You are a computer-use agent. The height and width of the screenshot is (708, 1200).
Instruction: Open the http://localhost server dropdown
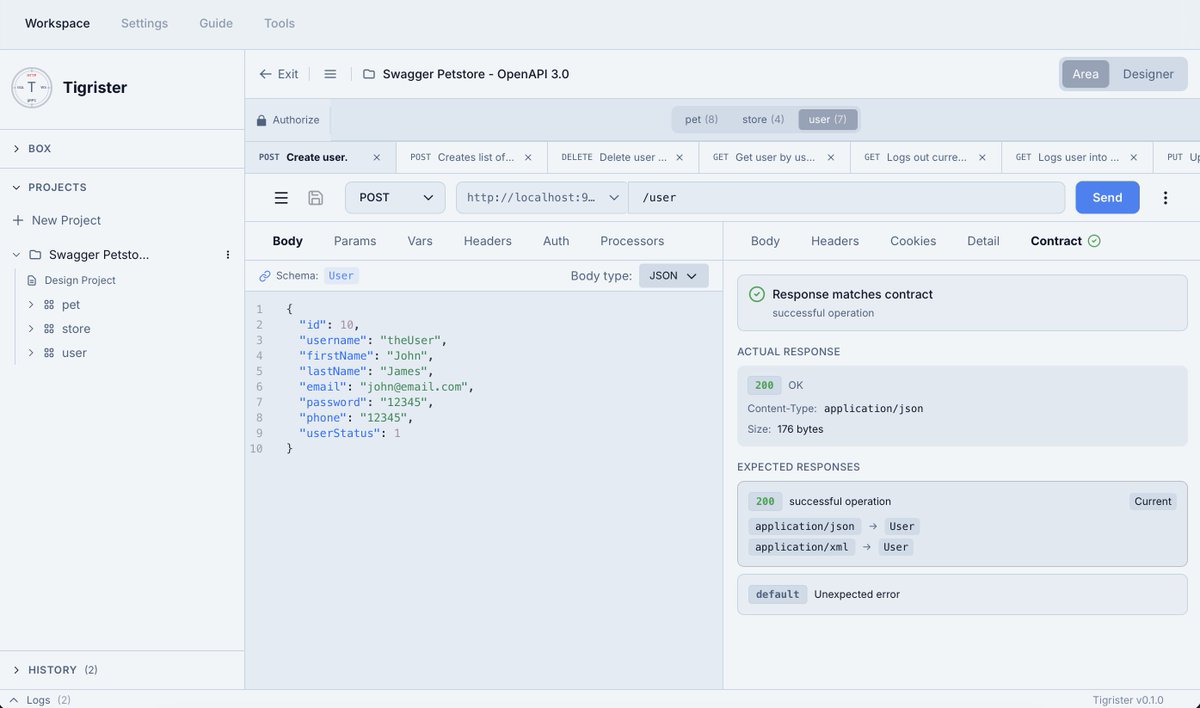[x=542, y=198]
